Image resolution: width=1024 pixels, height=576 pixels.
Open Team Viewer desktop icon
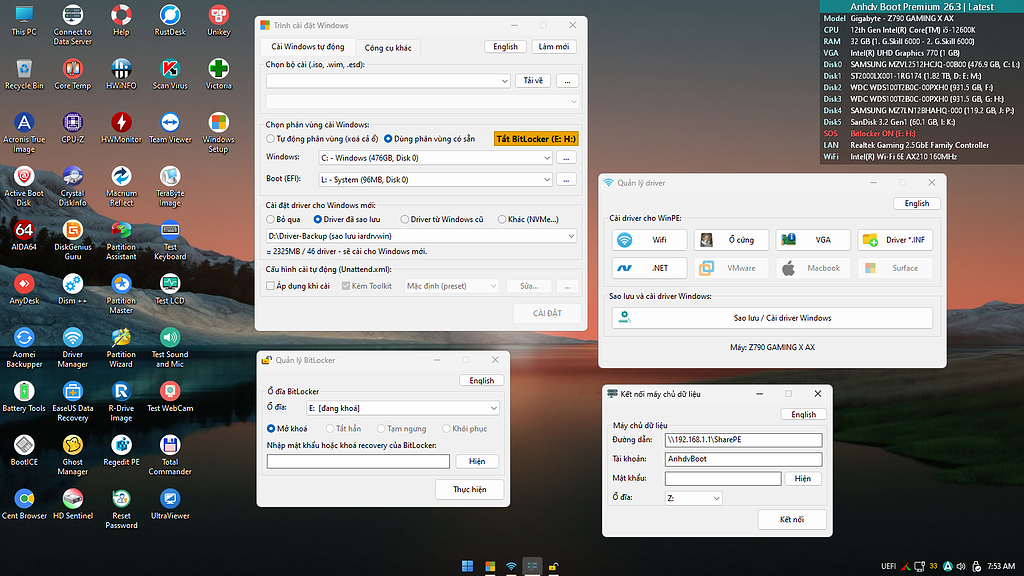pyautogui.click(x=170, y=128)
